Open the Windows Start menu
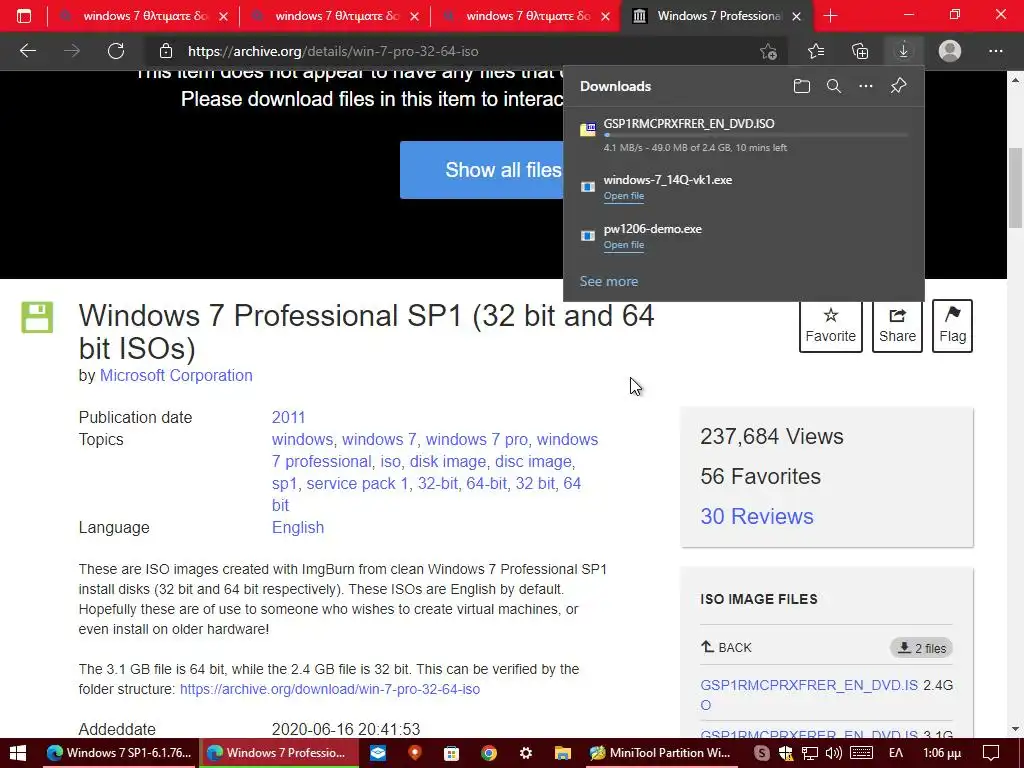This screenshot has height=768, width=1024. 18,753
